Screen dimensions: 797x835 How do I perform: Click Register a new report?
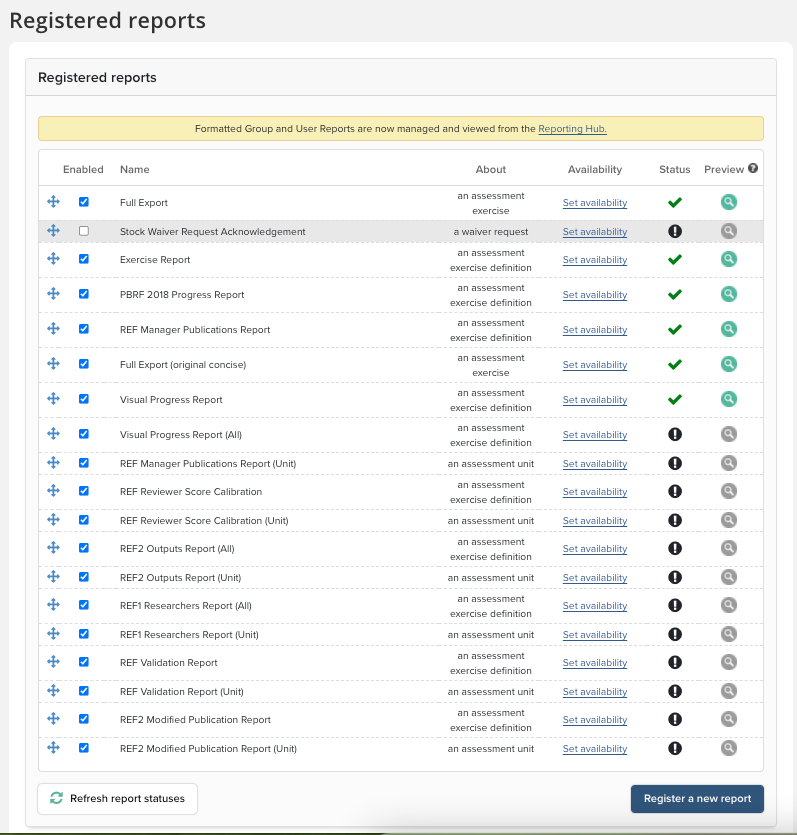[697, 799]
